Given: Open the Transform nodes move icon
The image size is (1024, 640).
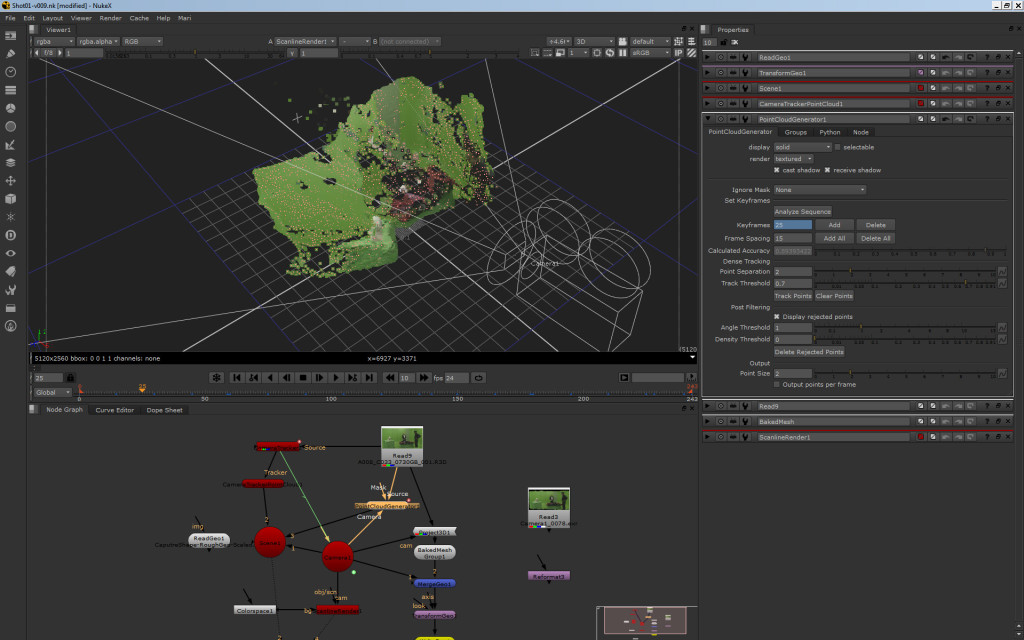Looking at the screenshot, I should click(x=11, y=181).
